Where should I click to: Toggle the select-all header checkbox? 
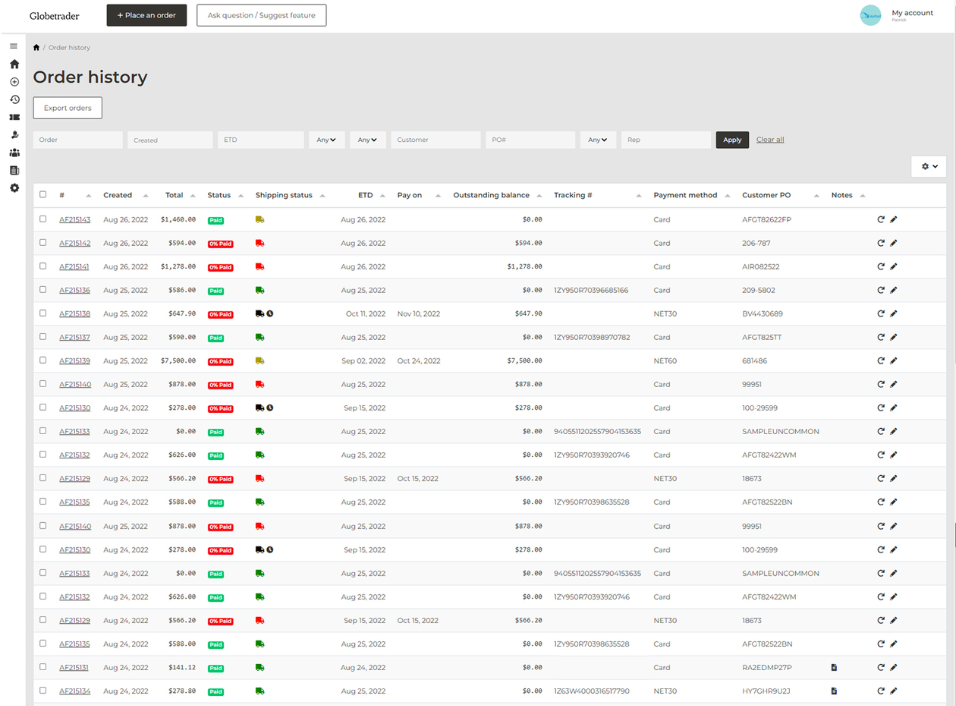(x=43, y=194)
